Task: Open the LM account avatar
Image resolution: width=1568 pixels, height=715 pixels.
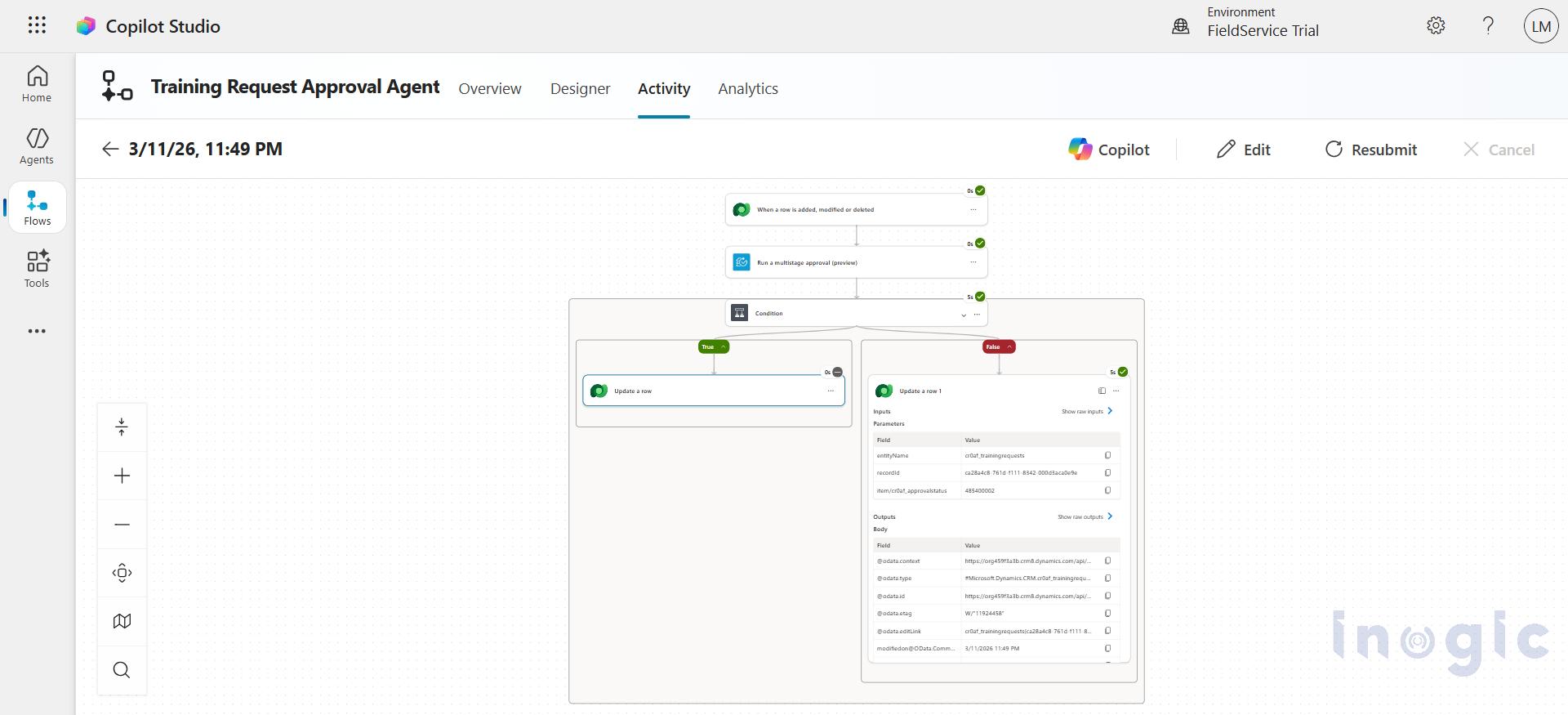Action: (1541, 26)
